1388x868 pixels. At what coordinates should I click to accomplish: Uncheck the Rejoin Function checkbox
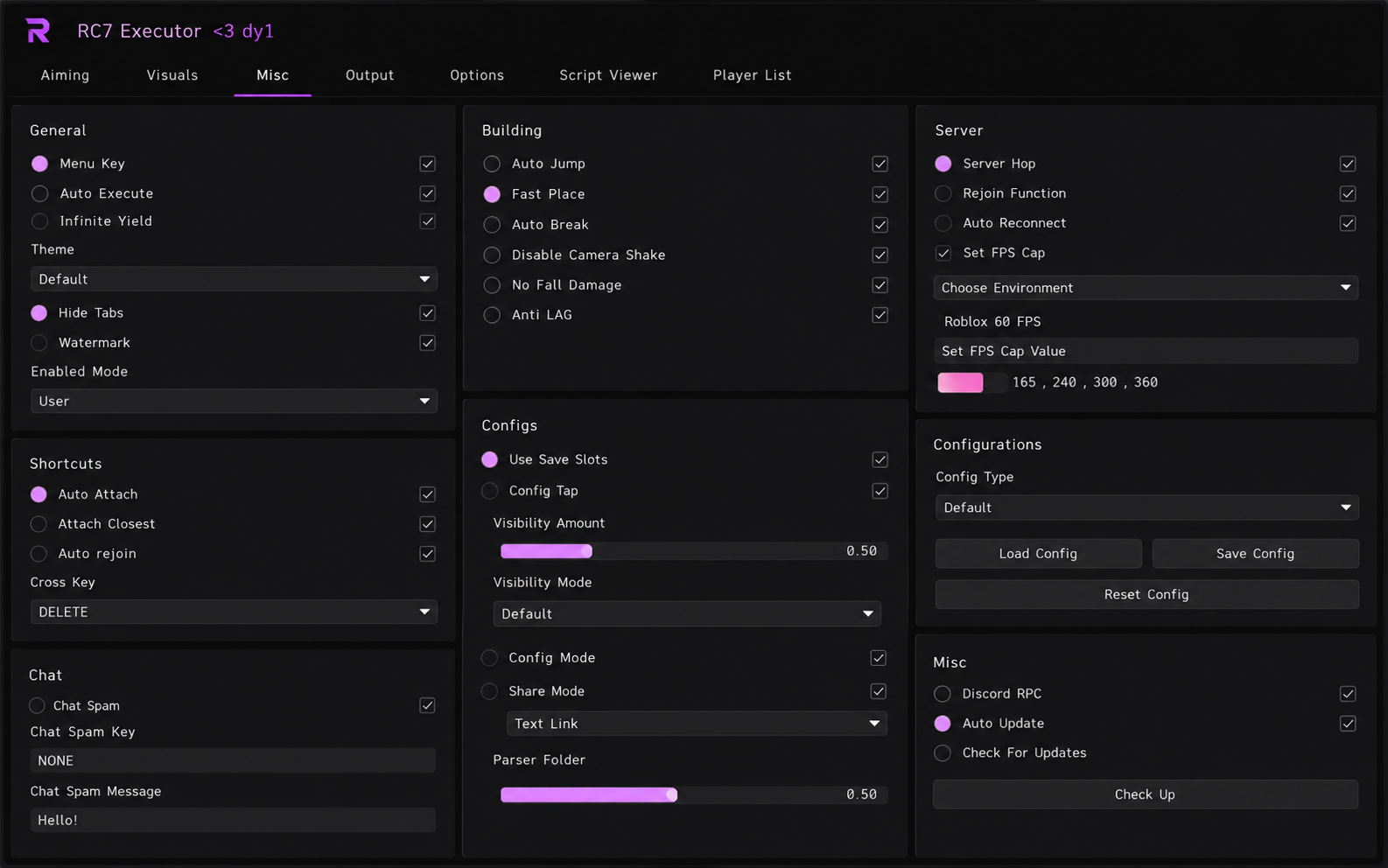[1348, 193]
